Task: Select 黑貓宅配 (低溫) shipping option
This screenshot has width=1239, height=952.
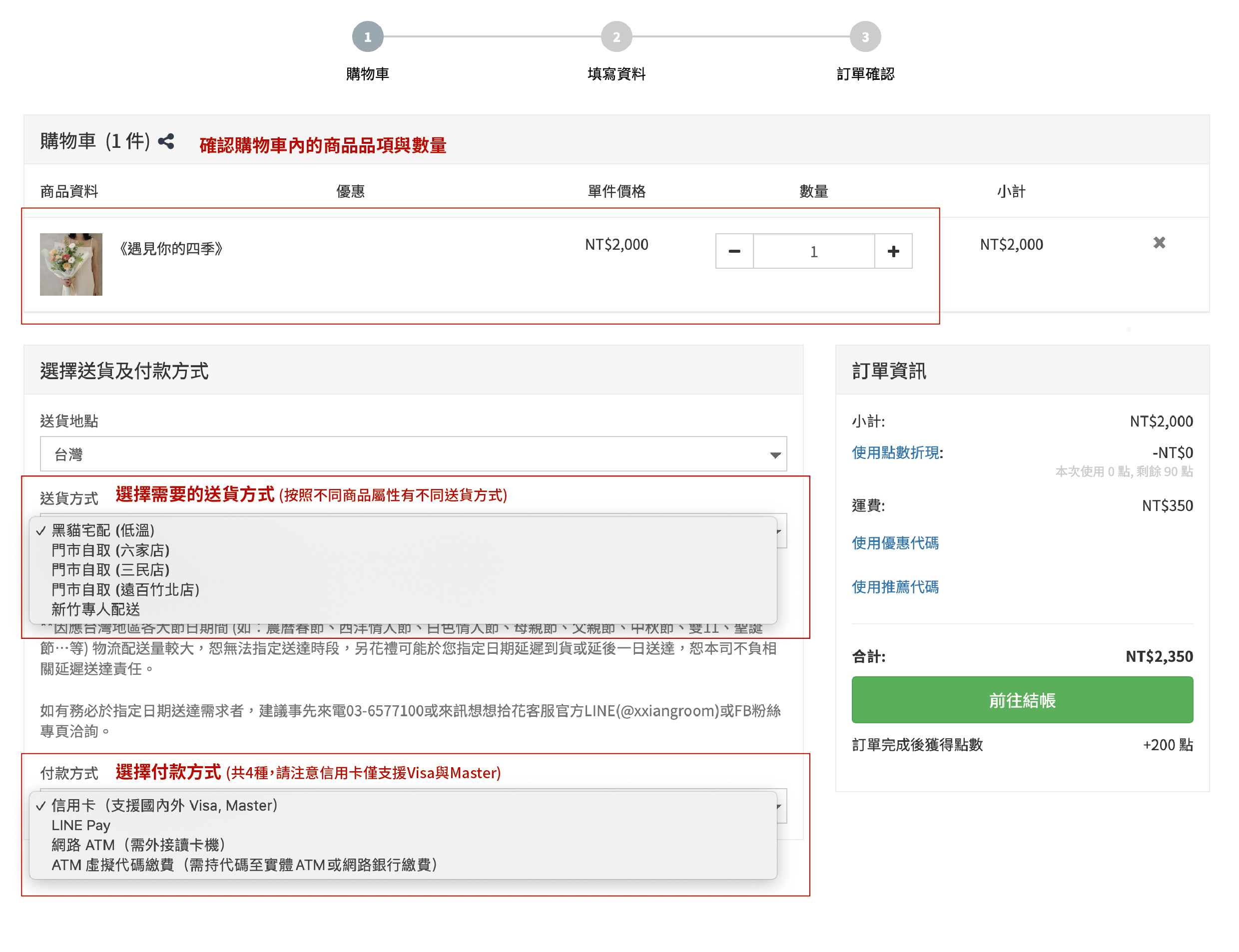Action: (103, 530)
